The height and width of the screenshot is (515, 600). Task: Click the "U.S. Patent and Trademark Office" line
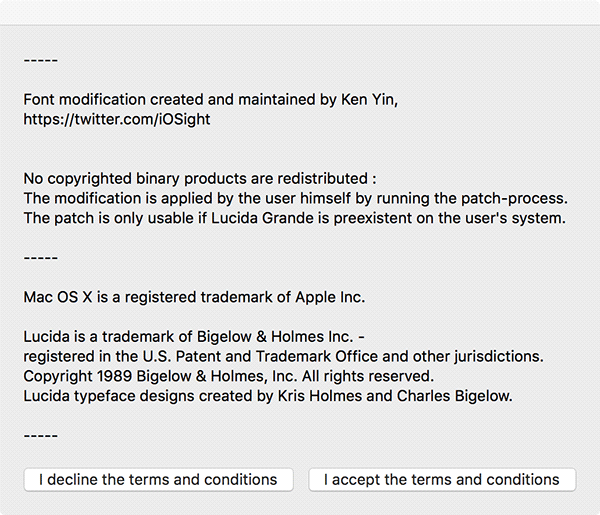(283, 356)
